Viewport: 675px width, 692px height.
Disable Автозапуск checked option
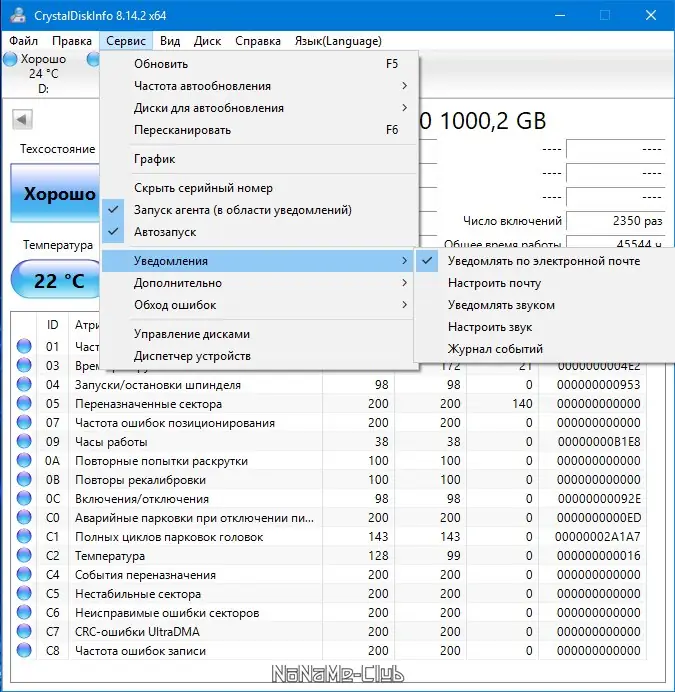click(x=165, y=232)
